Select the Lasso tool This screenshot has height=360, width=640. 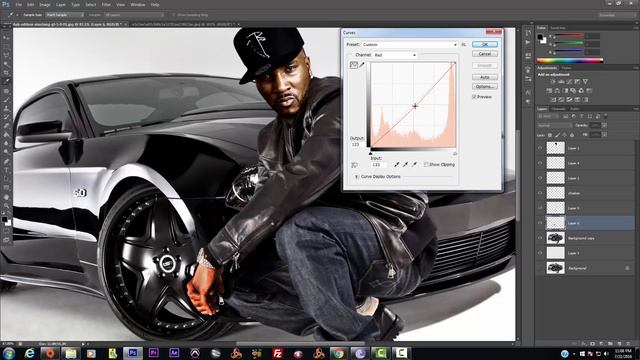[6, 55]
